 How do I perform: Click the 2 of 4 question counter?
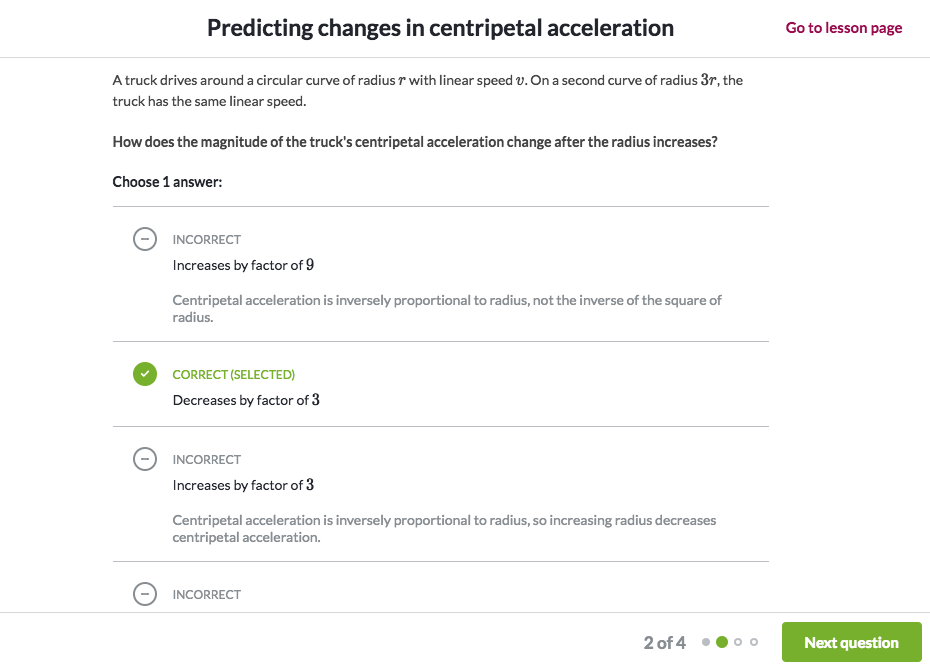[x=664, y=643]
